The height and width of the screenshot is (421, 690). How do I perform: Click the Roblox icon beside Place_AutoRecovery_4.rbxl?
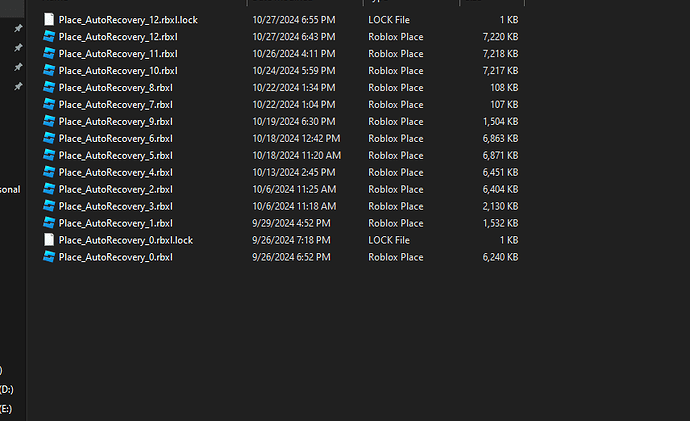coord(48,172)
